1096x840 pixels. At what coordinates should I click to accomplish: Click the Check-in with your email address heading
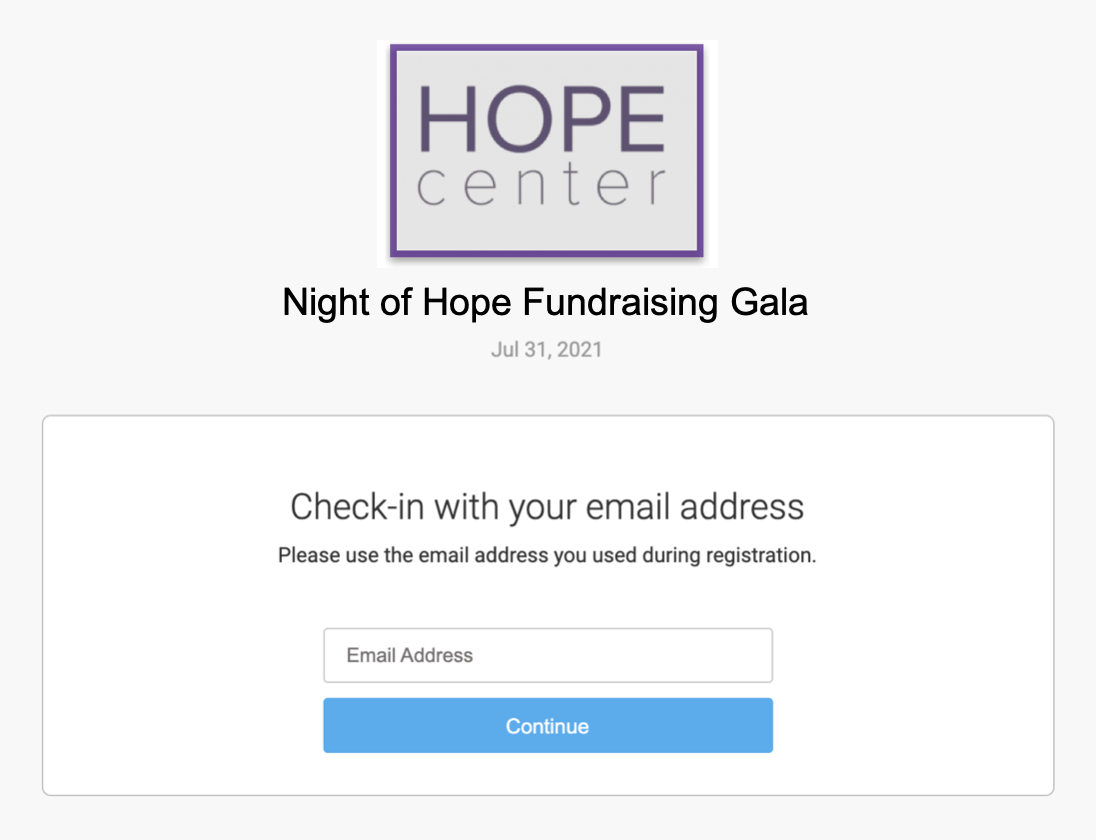coord(547,507)
